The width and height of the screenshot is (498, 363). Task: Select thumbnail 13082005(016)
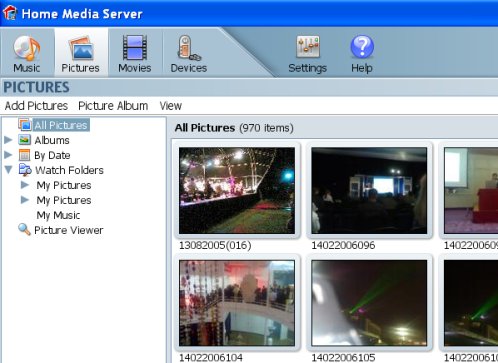pos(237,190)
